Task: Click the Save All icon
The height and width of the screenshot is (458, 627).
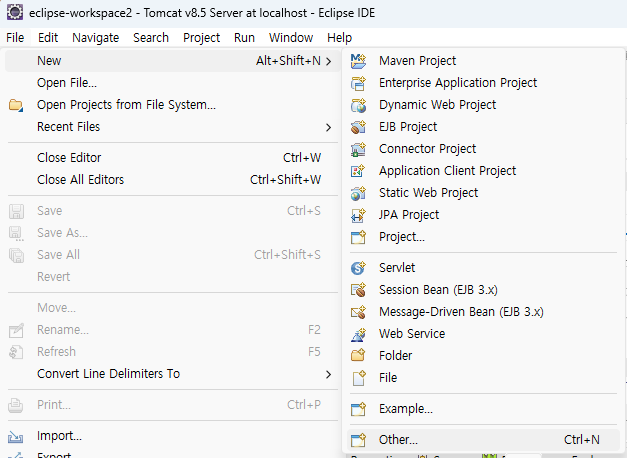Action: tap(16, 255)
